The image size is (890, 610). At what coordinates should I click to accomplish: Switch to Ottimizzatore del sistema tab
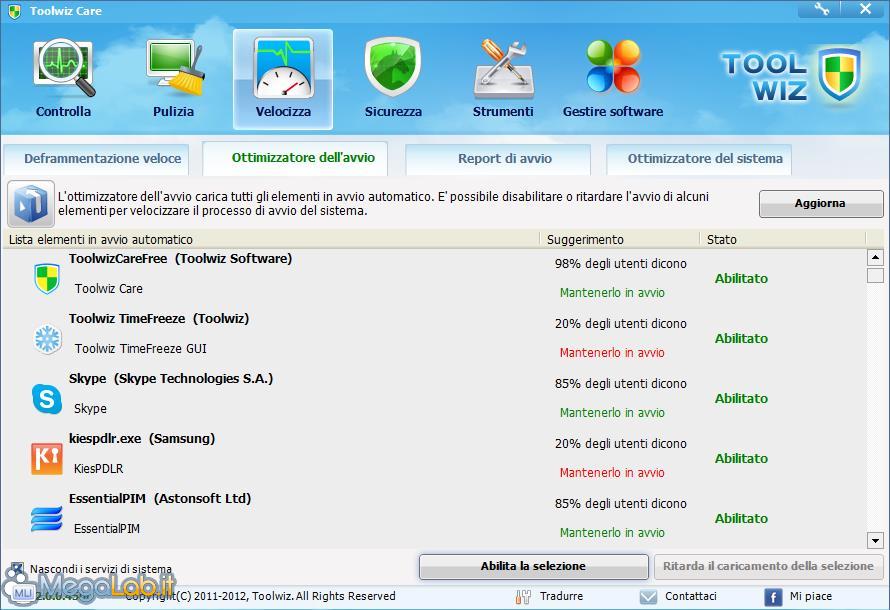[x=699, y=159]
